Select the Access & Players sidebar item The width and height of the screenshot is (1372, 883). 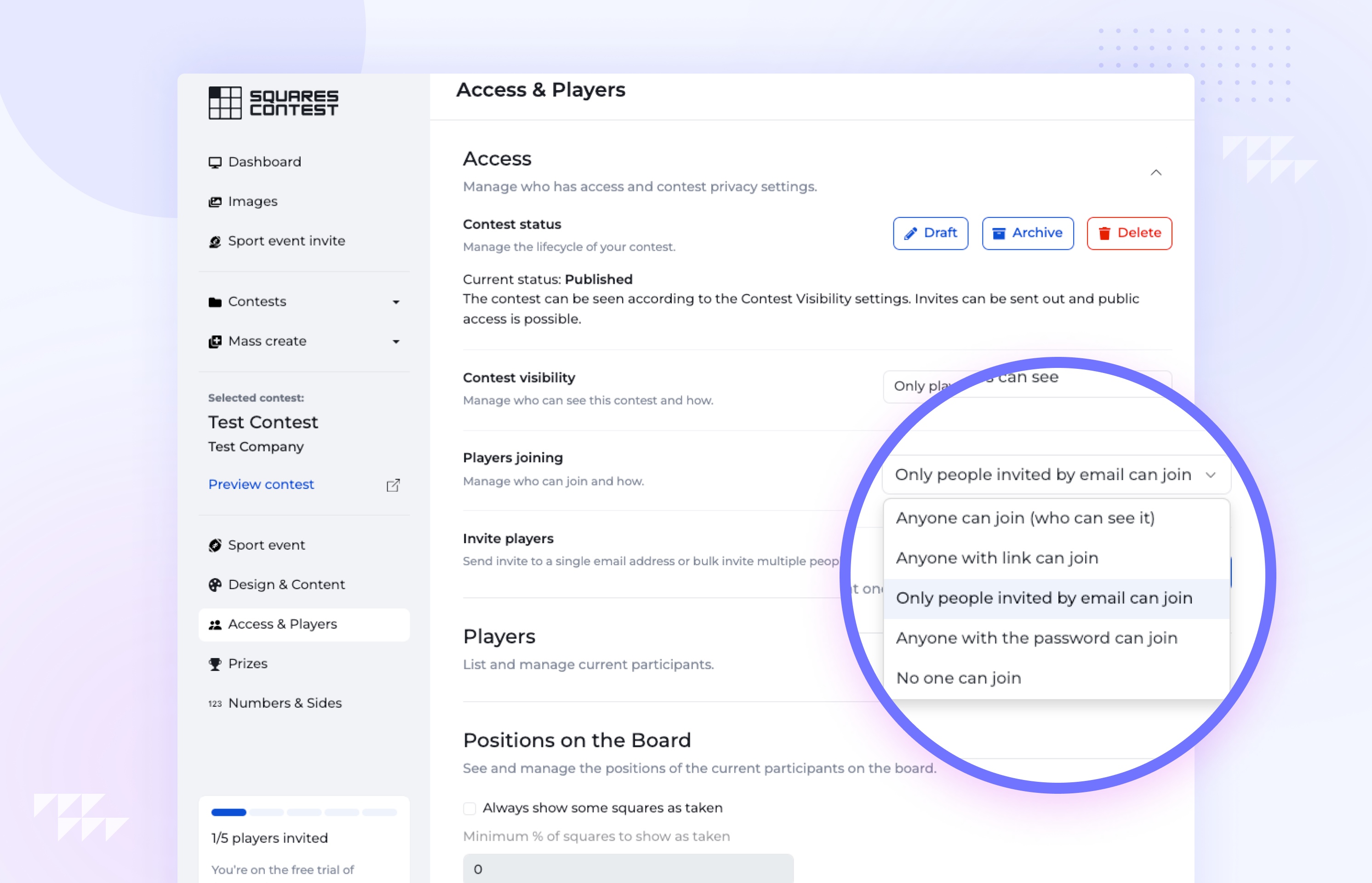click(304, 625)
